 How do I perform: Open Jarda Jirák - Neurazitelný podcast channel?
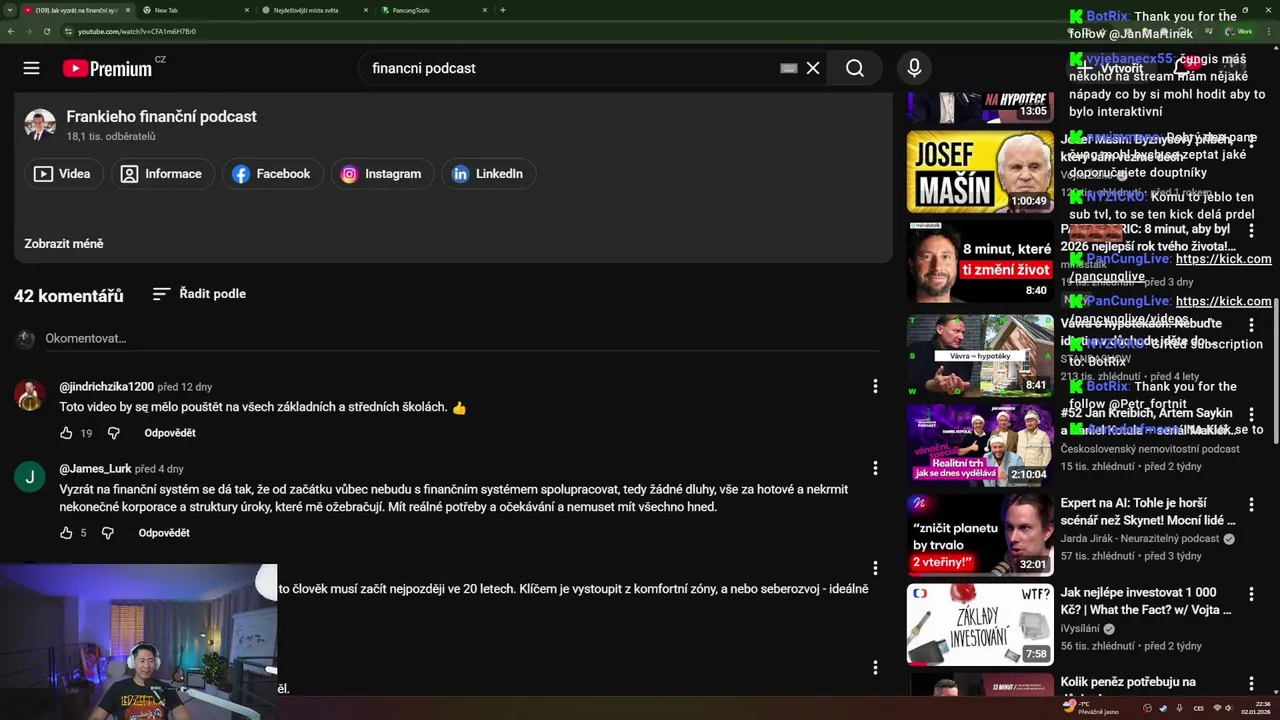(x=1140, y=539)
